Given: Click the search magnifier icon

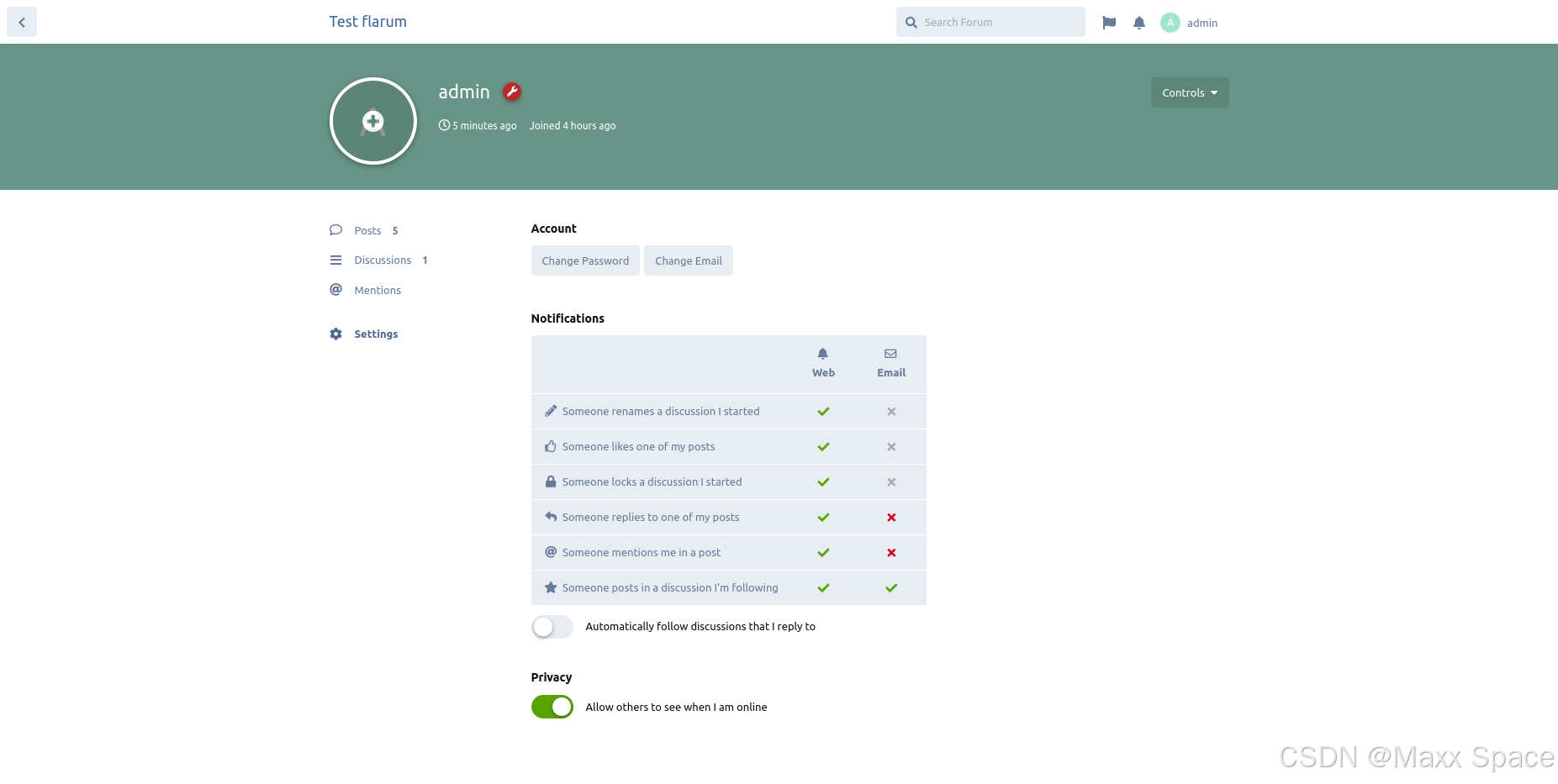Looking at the screenshot, I should click(911, 23).
